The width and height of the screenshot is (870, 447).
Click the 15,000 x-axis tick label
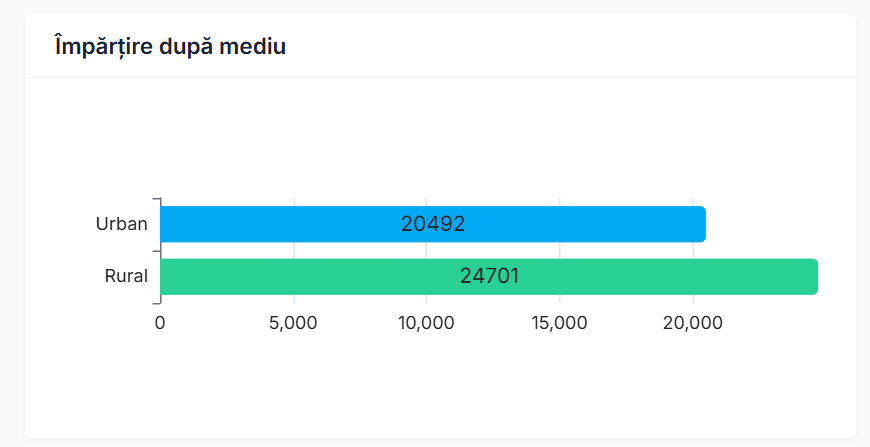pos(560,323)
